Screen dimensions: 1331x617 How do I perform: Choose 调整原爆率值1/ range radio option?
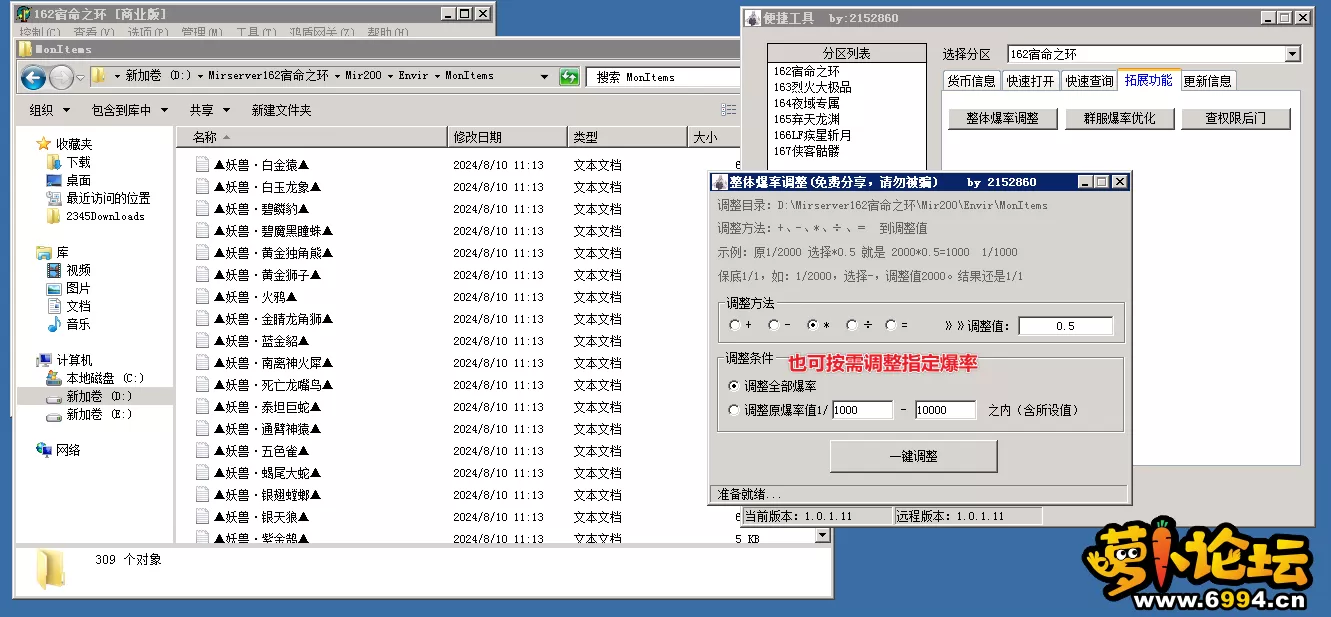735,410
